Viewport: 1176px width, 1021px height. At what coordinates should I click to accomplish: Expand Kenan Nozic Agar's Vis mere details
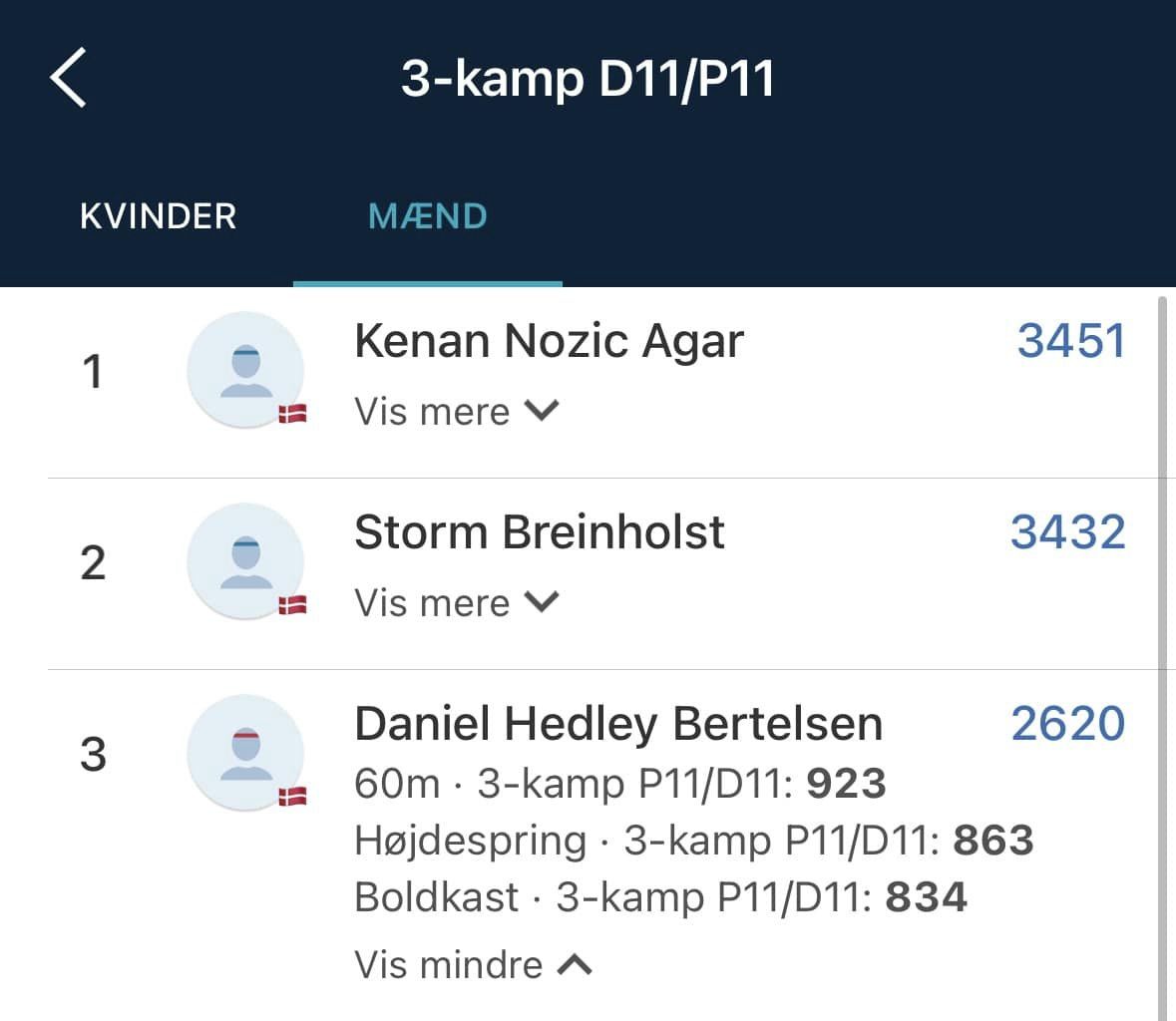point(457,412)
